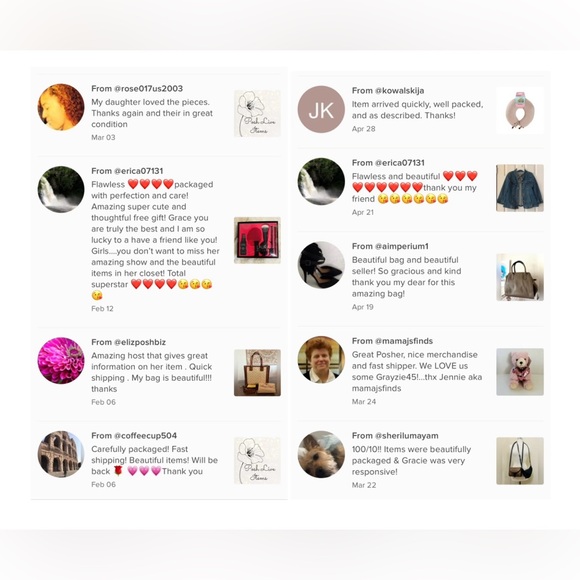
Task: View the red makeup brush set thumbnail
Action: click(x=257, y=240)
